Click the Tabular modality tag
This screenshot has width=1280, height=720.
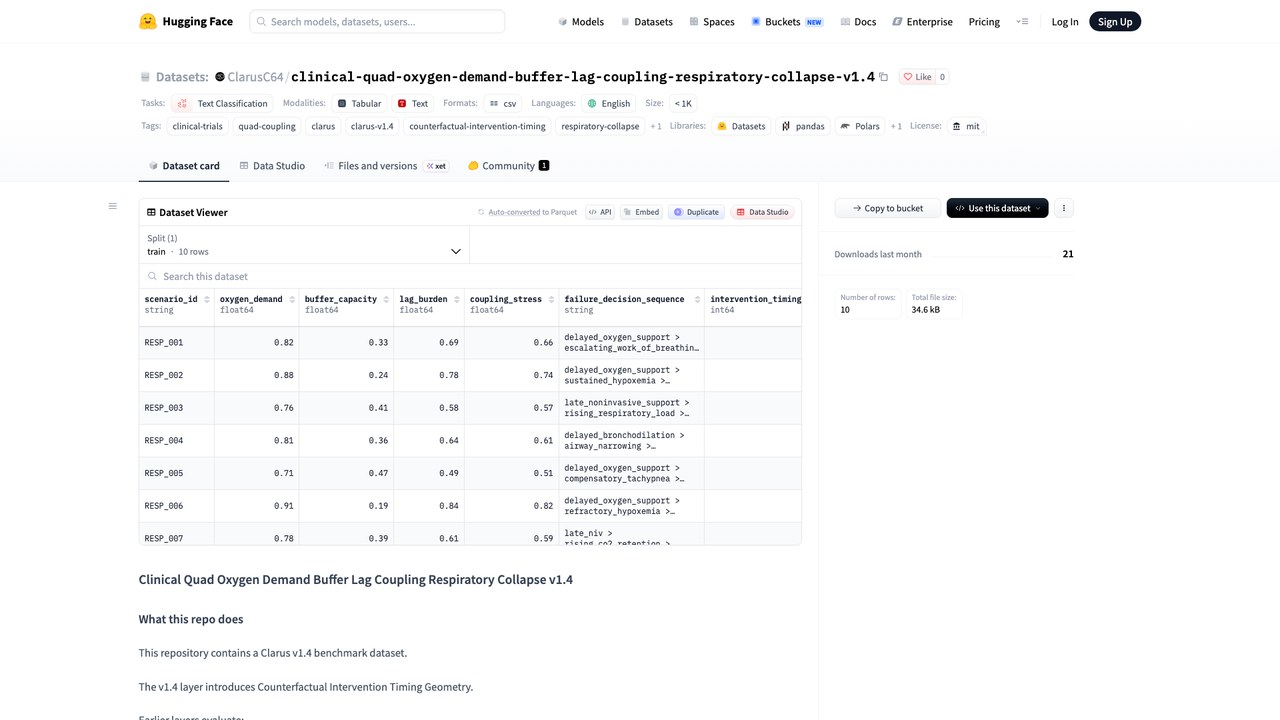(359, 103)
